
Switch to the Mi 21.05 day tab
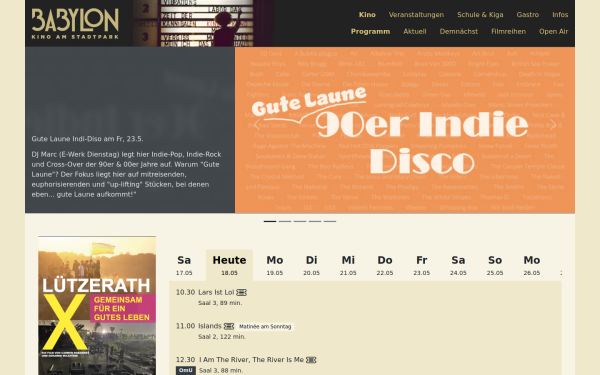(x=348, y=265)
